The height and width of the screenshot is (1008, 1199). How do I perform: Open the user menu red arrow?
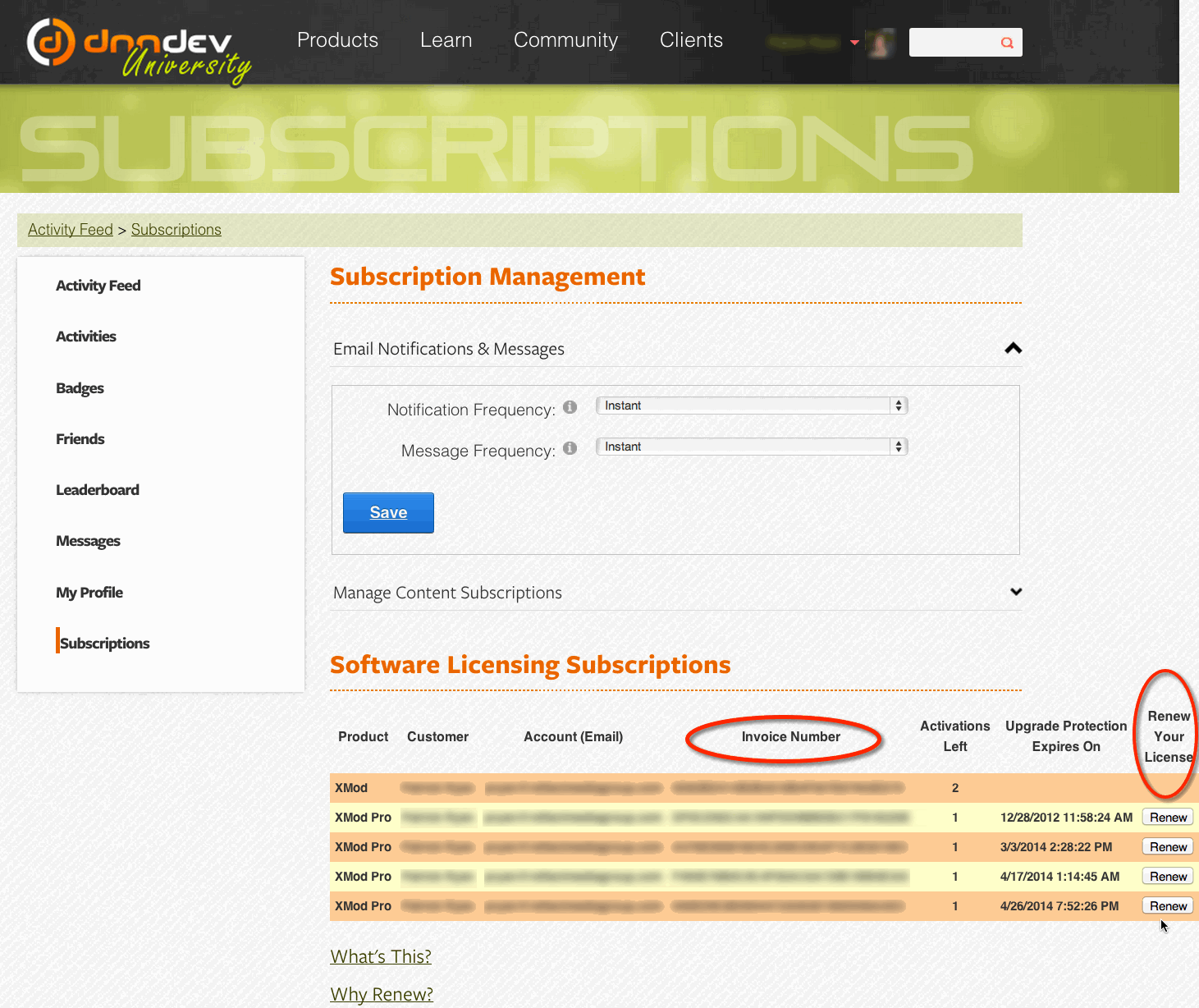tap(854, 43)
